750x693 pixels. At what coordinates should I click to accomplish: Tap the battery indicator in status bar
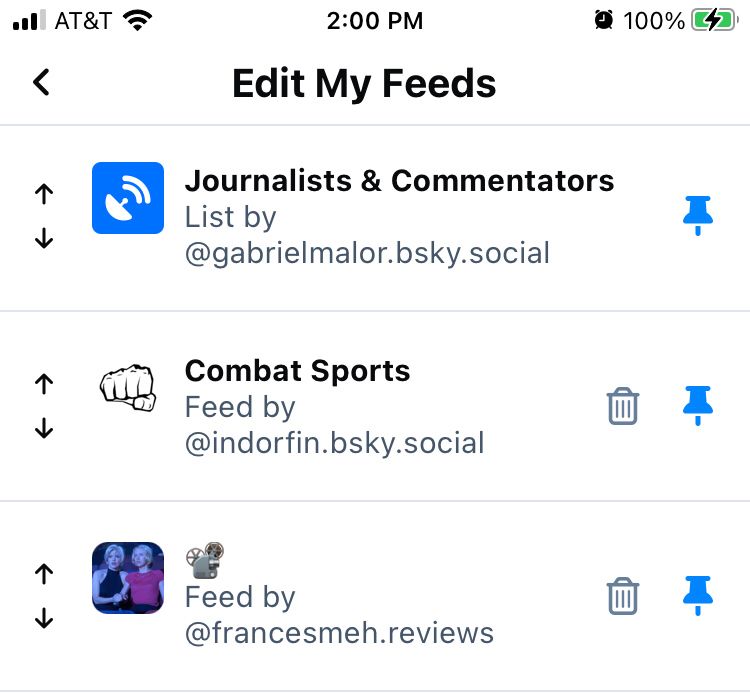coord(714,21)
